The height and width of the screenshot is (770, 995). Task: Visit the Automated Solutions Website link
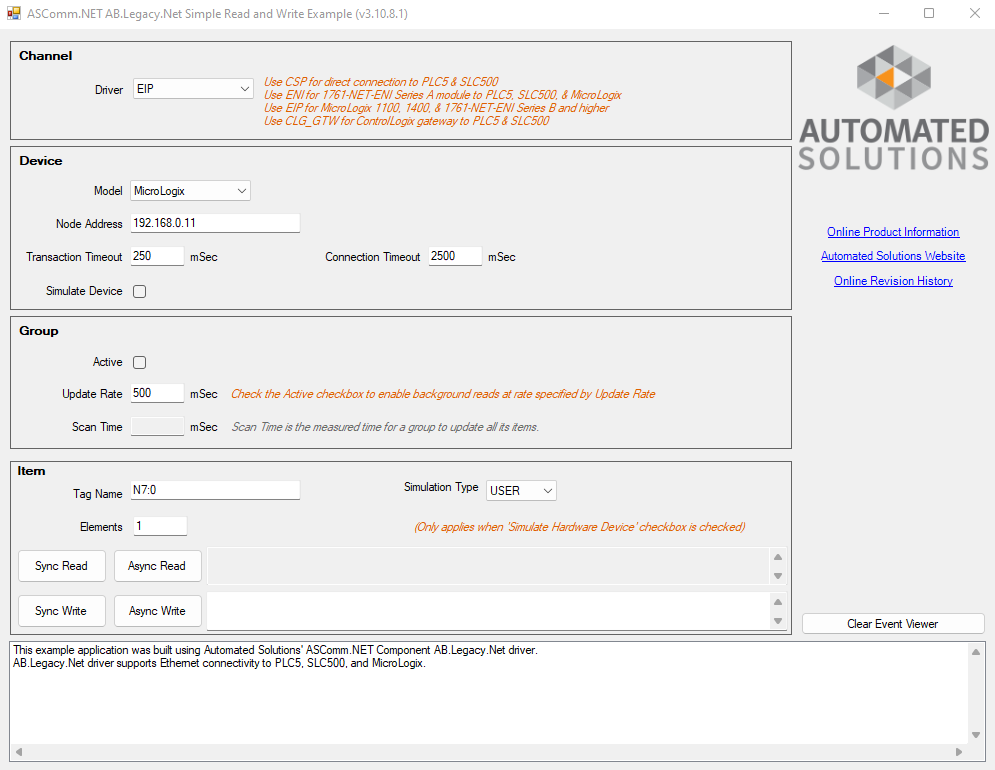893,256
